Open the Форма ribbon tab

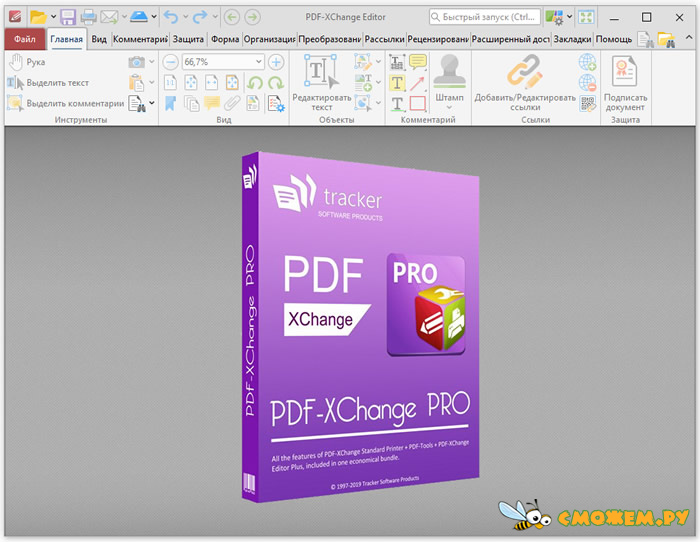(x=225, y=39)
